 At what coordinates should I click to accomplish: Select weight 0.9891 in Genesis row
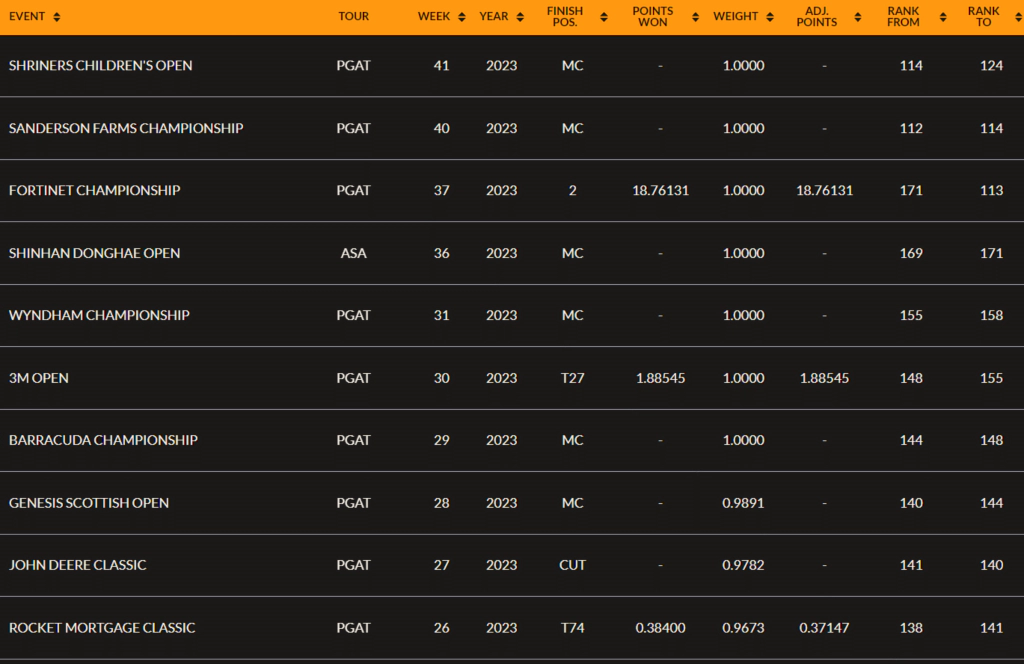click(743, 502)
